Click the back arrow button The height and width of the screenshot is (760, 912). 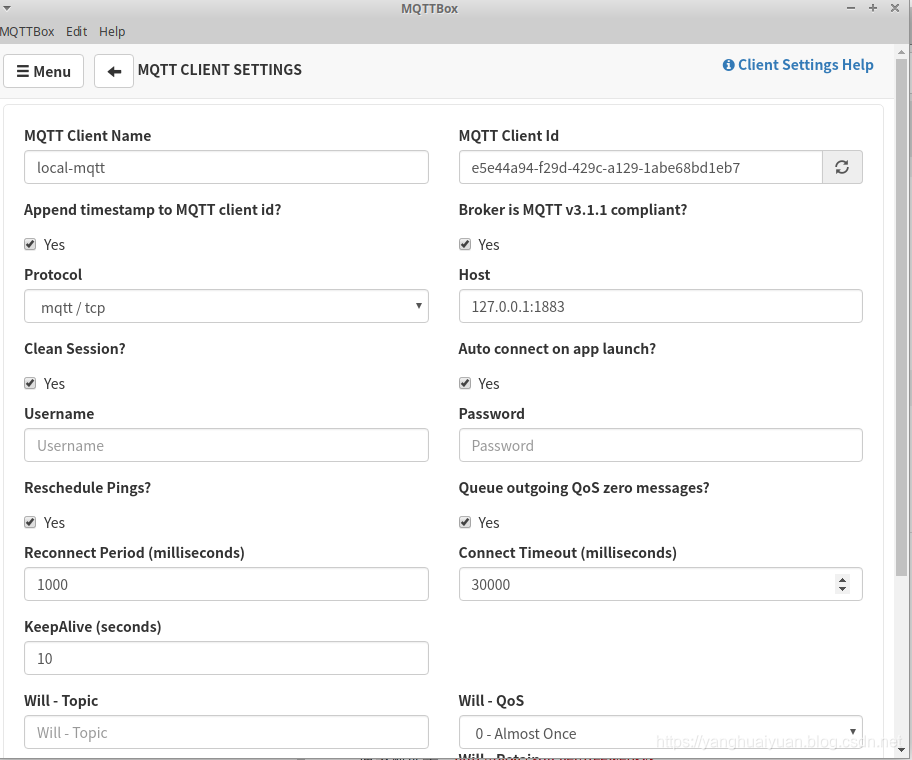pos(114,71)
